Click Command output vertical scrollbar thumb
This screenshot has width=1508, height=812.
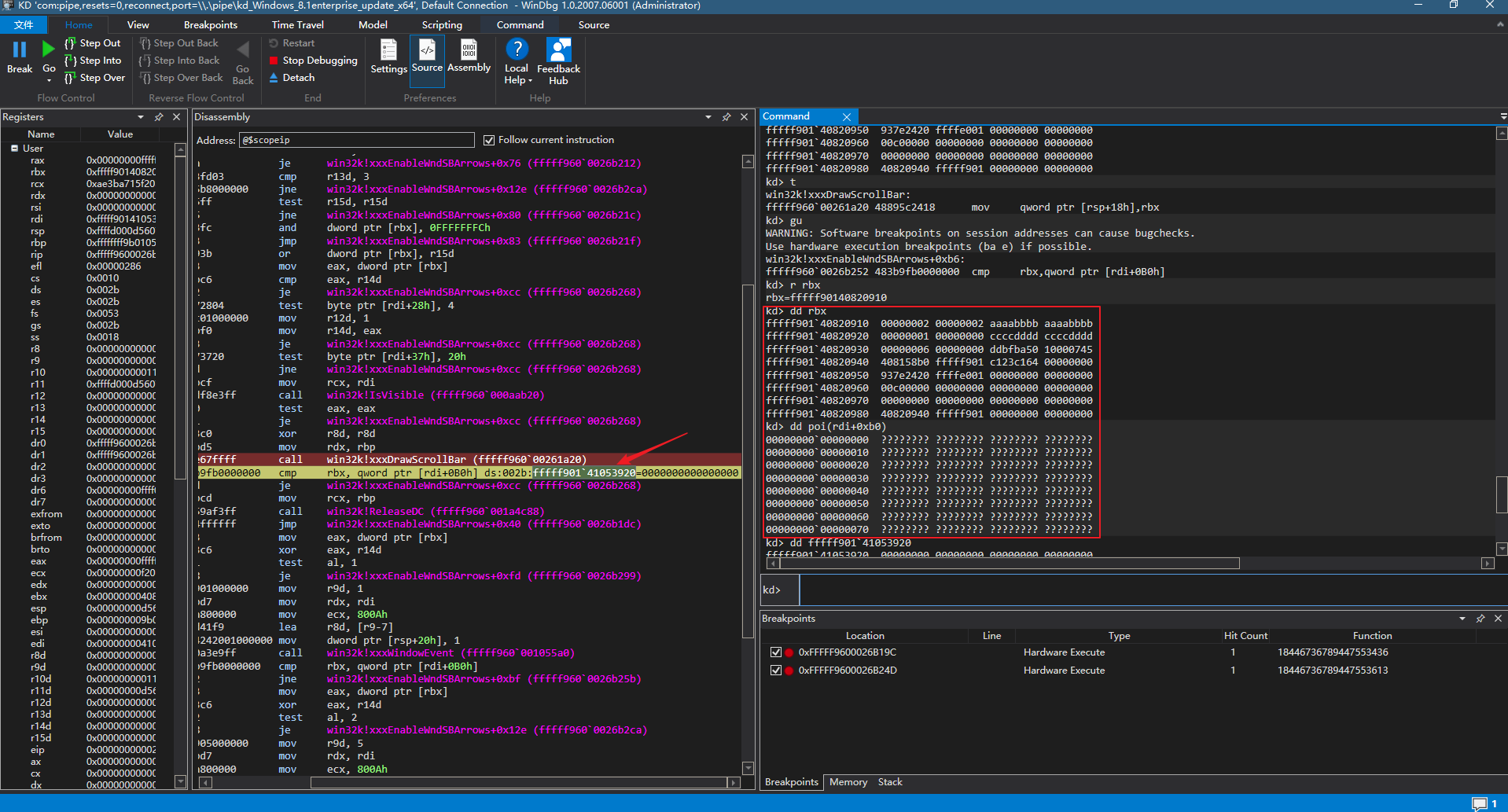click(1502, 494)
